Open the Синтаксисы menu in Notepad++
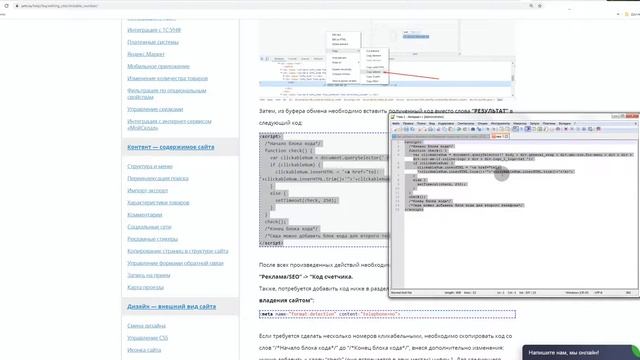640x360 pixels. click(466, 124)
